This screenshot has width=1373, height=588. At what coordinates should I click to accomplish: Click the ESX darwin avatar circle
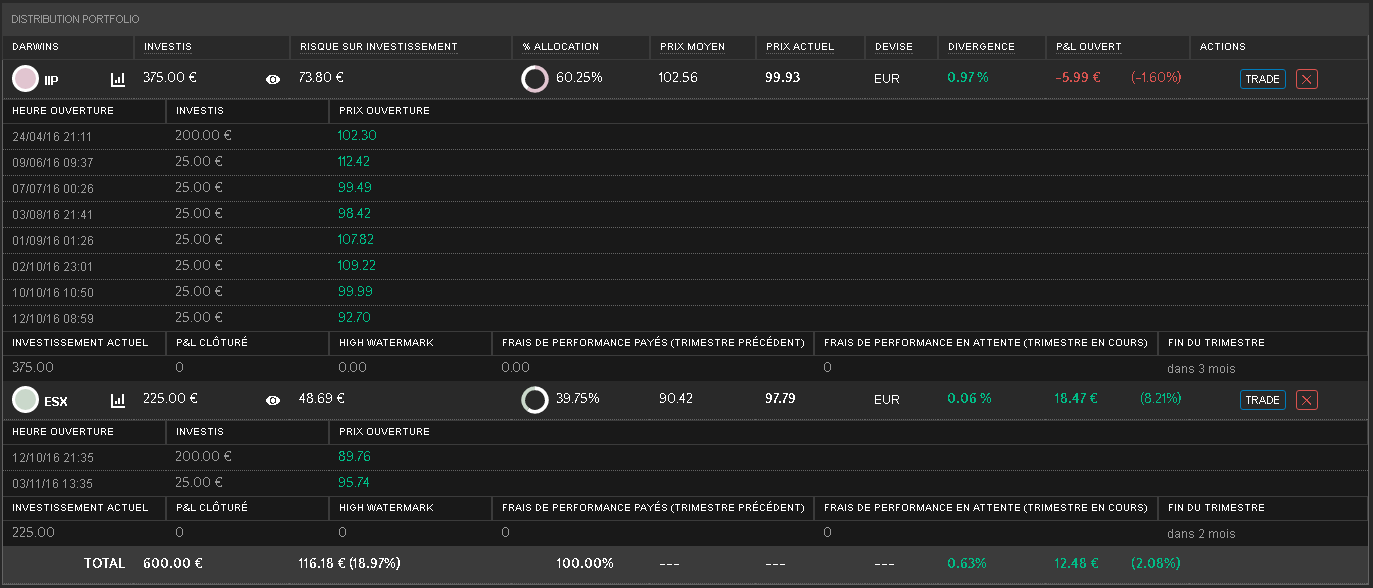[x=25, y=400]
